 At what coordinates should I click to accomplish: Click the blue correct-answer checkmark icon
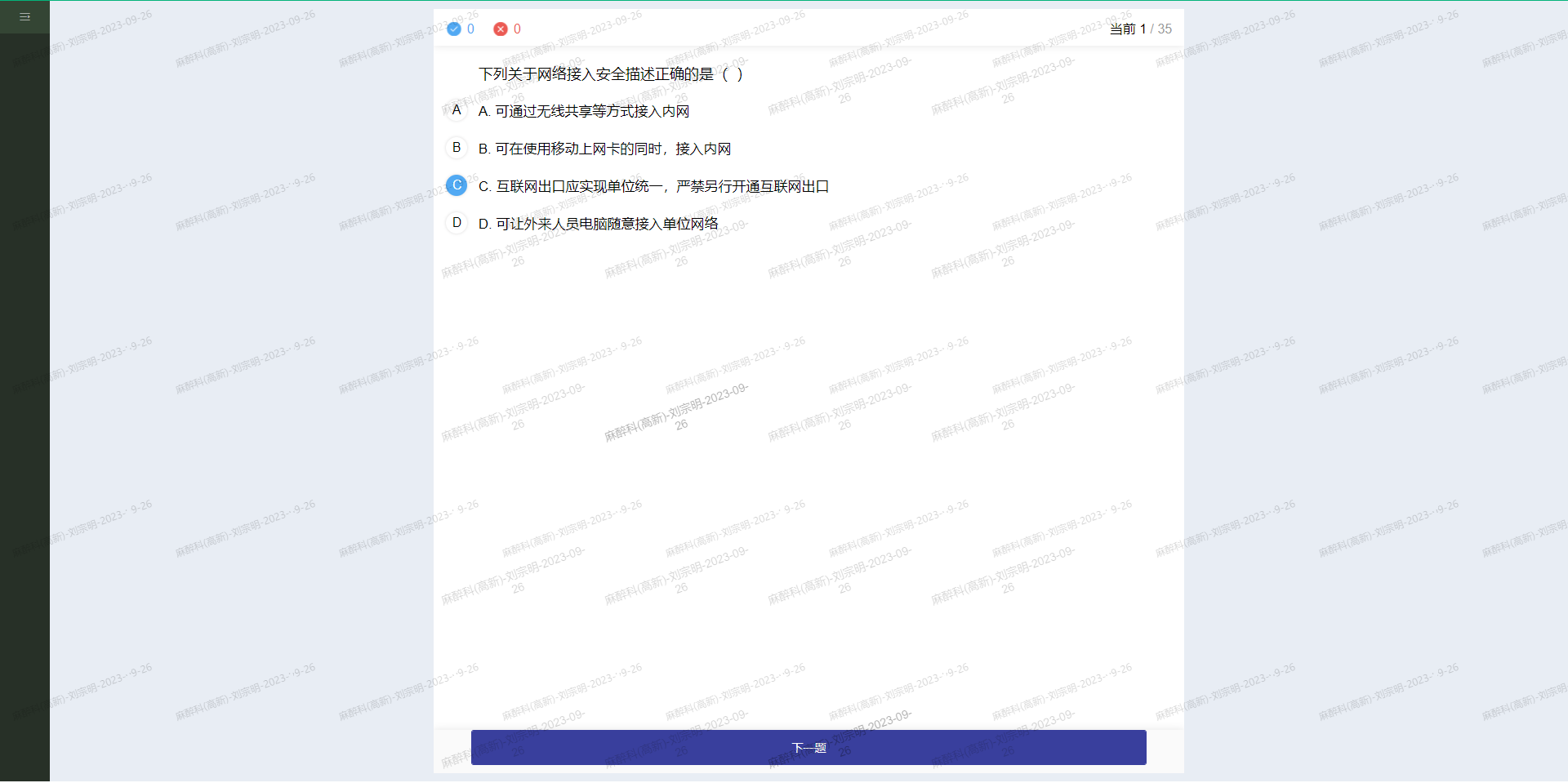pos(454,29)
